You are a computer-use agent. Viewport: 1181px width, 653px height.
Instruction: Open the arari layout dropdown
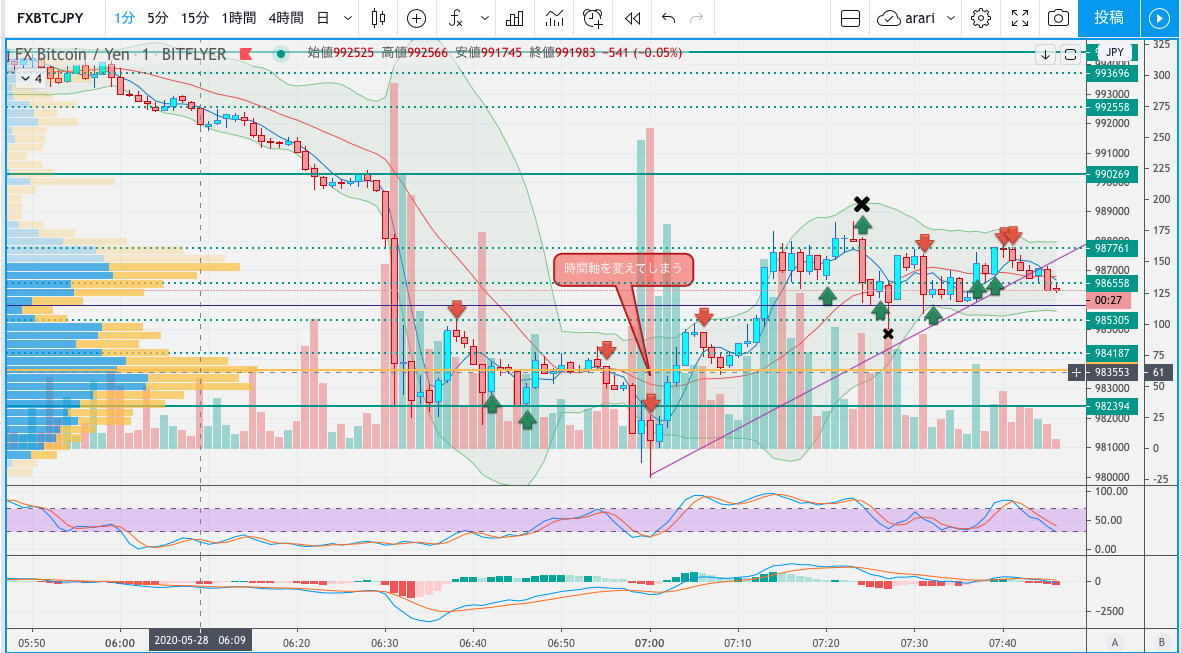[915, 18]
